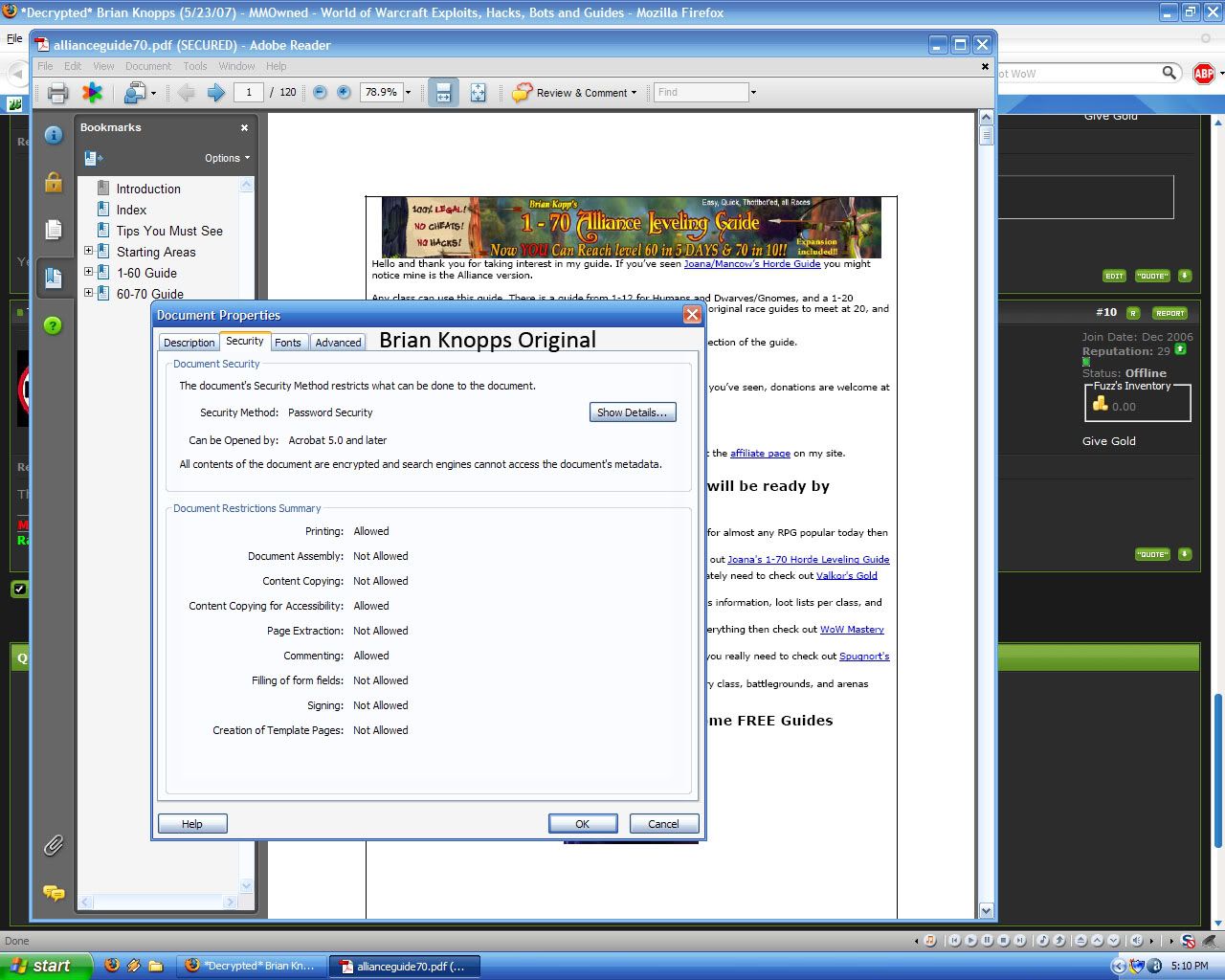The height and width of the screenshot is (980, 1225).
Task: Click the Show Details button
Action: tap(633, 412)
